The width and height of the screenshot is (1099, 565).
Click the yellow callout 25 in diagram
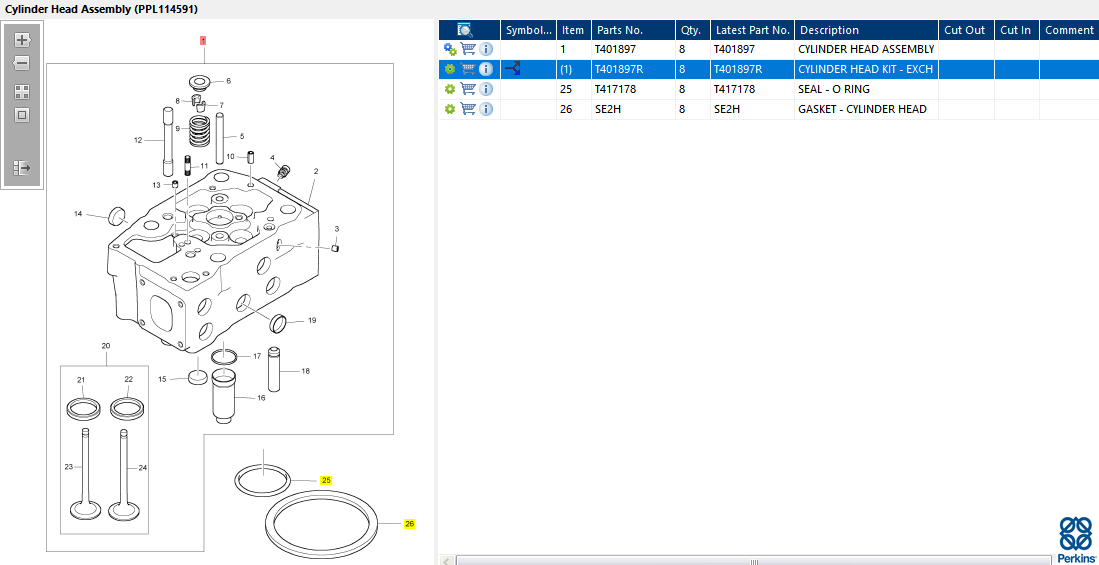[x=326, y=481]
